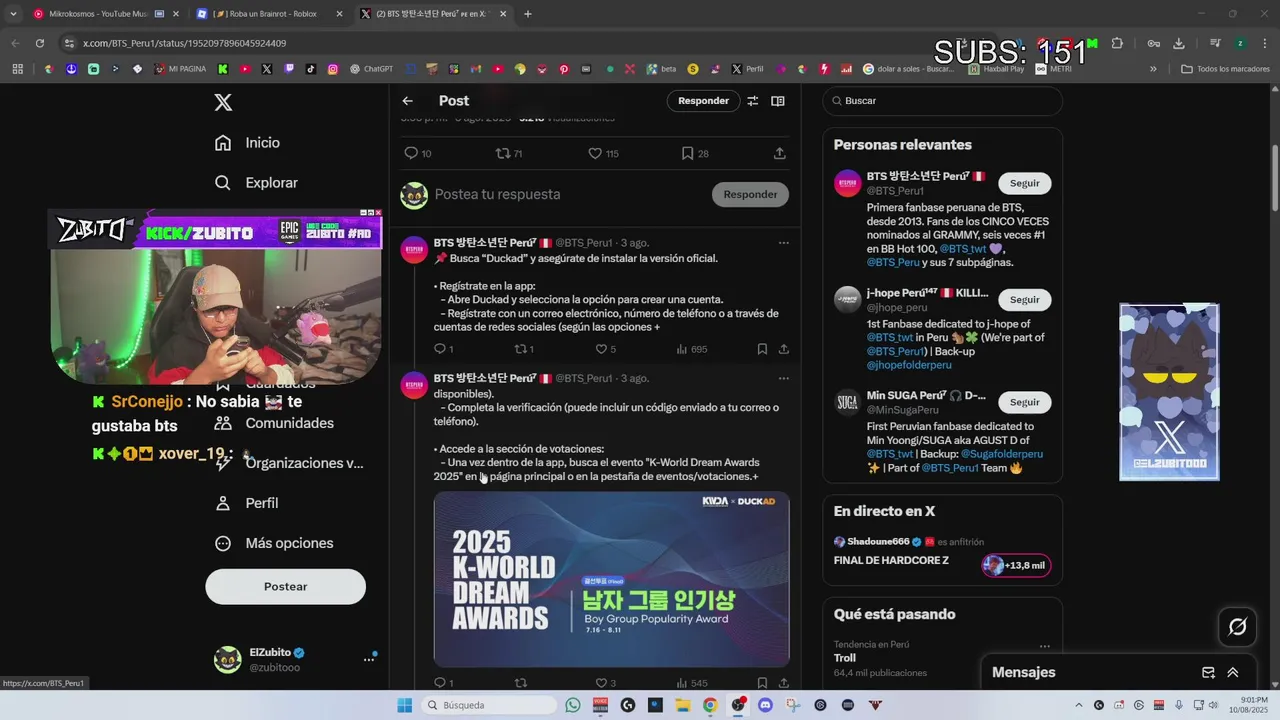Viewport: 1280px width, 720px height.
Task: Open WhatsApp from taskbar
Action: coord(573,705)
